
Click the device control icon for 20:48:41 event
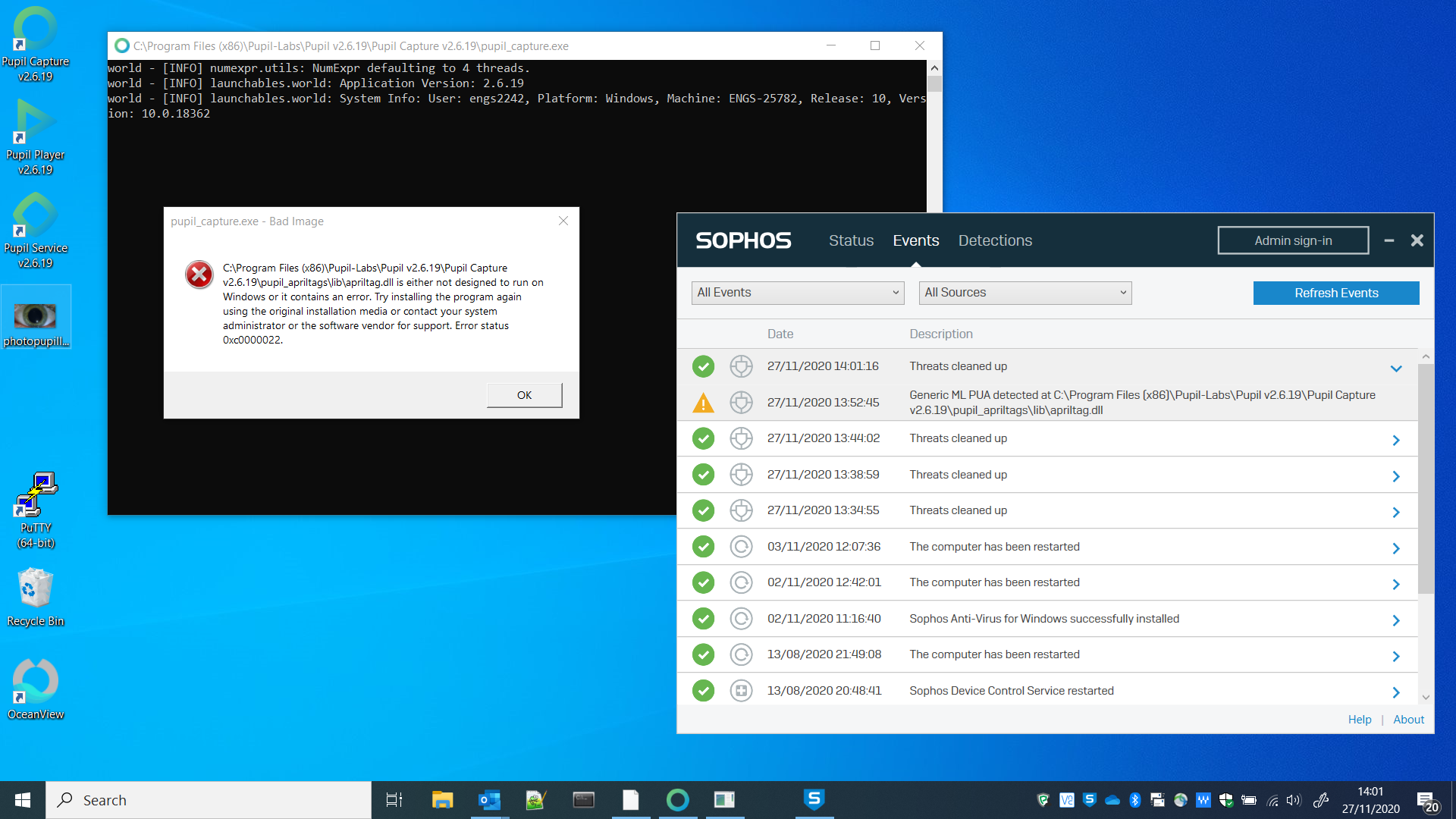741,691
